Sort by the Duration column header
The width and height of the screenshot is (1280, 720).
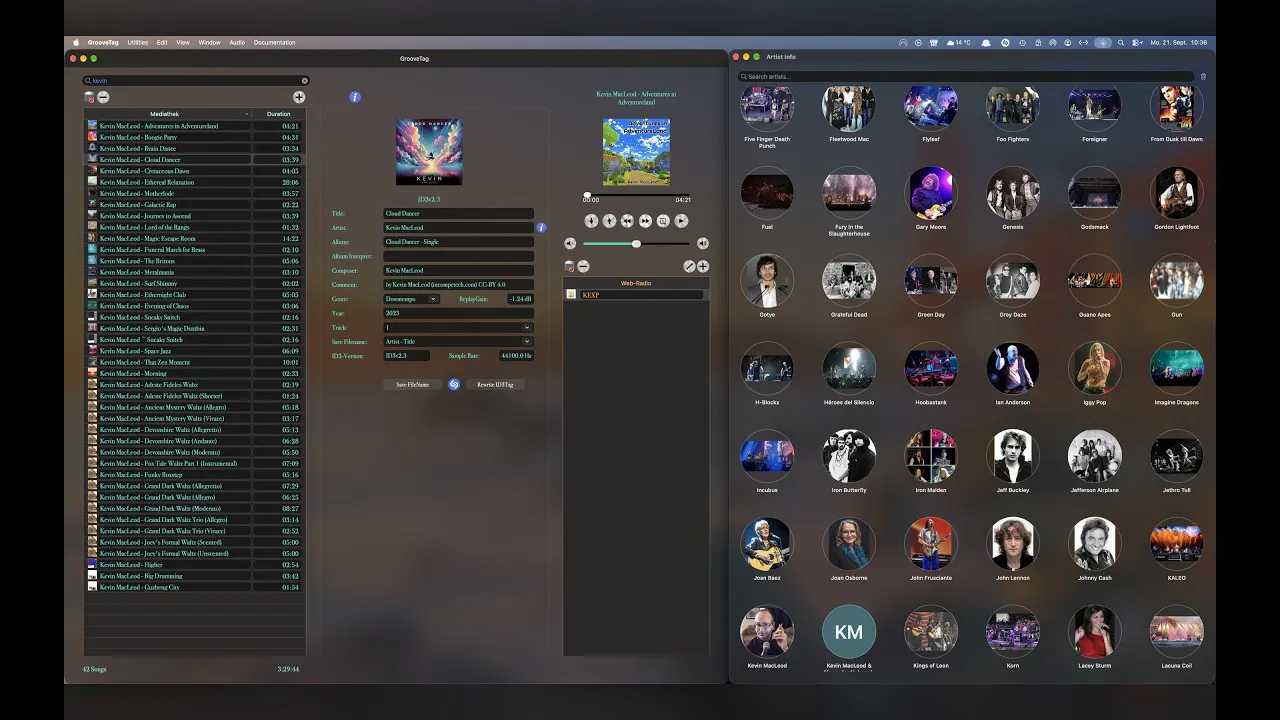(278, 114)
